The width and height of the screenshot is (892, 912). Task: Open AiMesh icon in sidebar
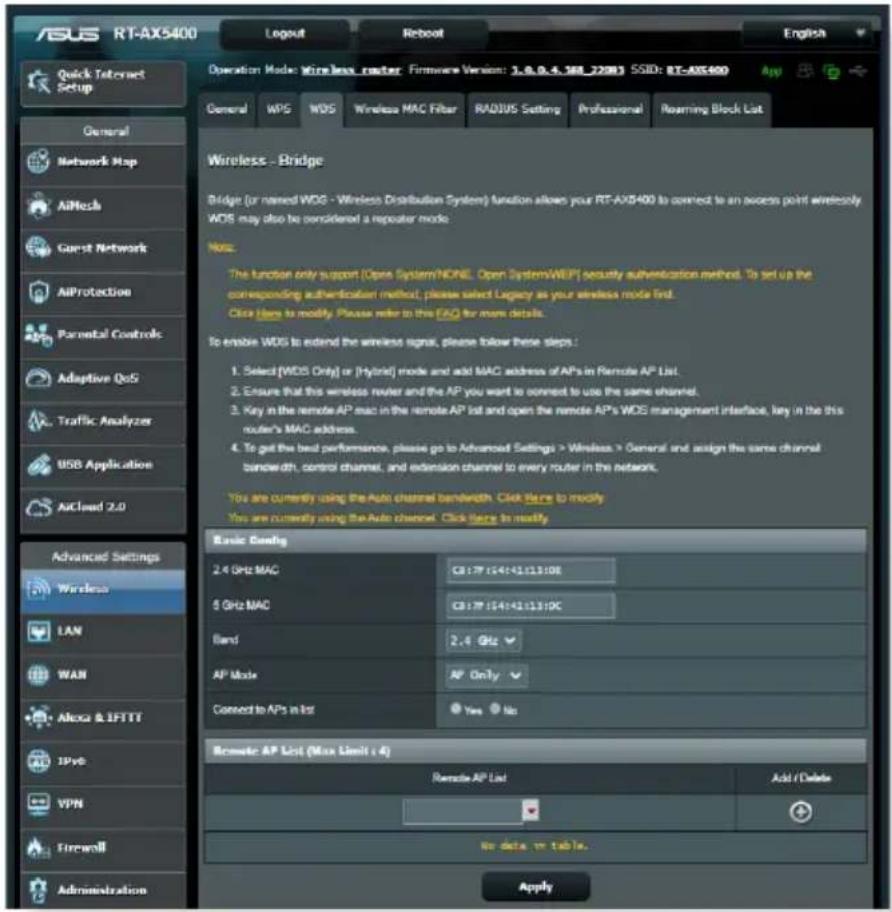[x=38, y=205]
